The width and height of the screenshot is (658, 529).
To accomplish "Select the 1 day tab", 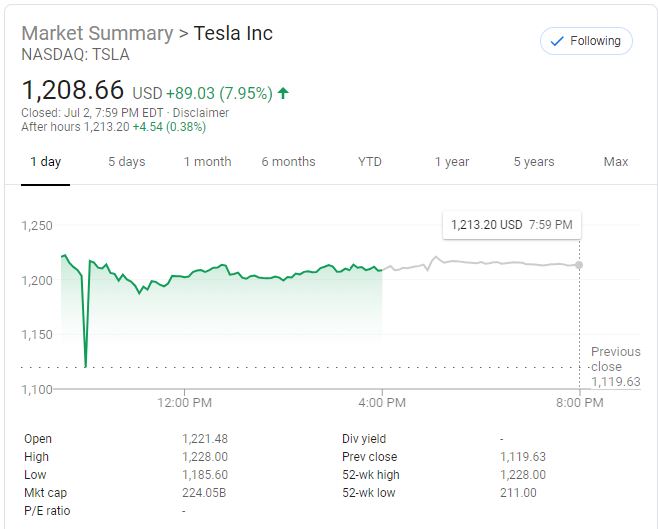I will pyautogui.click(x=45, y=162).
